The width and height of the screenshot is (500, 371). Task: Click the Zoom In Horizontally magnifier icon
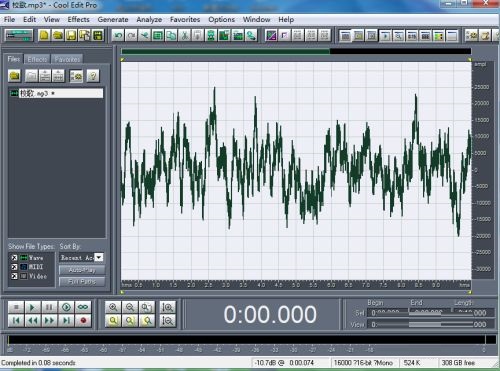pyautogui.click(x=113, y=307)
